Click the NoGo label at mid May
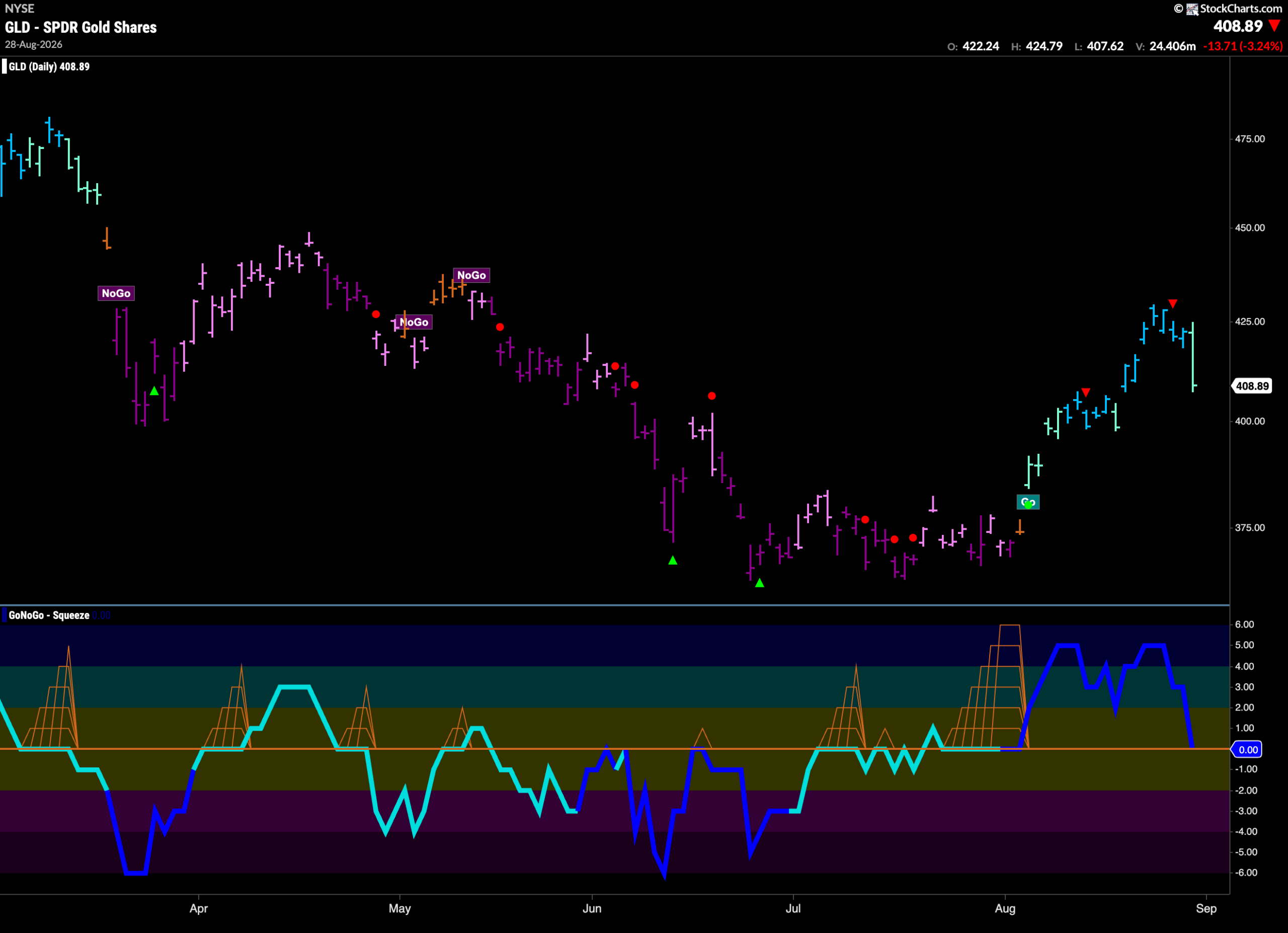The image size is (1288, 933). pos(471,275)
